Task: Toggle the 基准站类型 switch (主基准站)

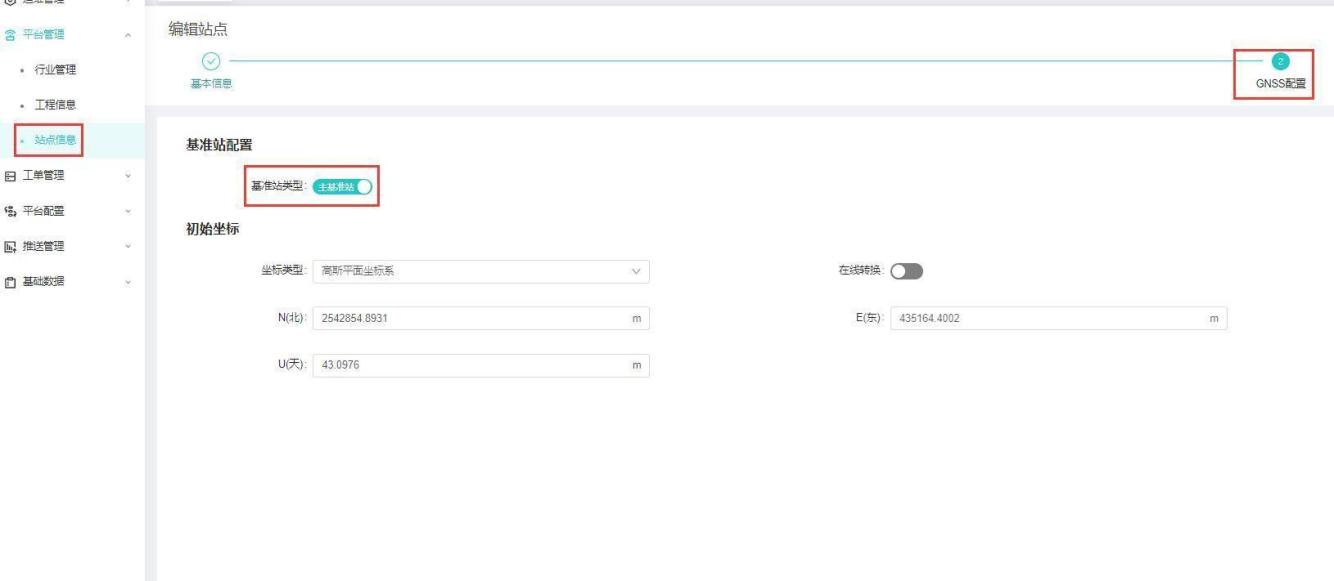Action: point(342,185)
